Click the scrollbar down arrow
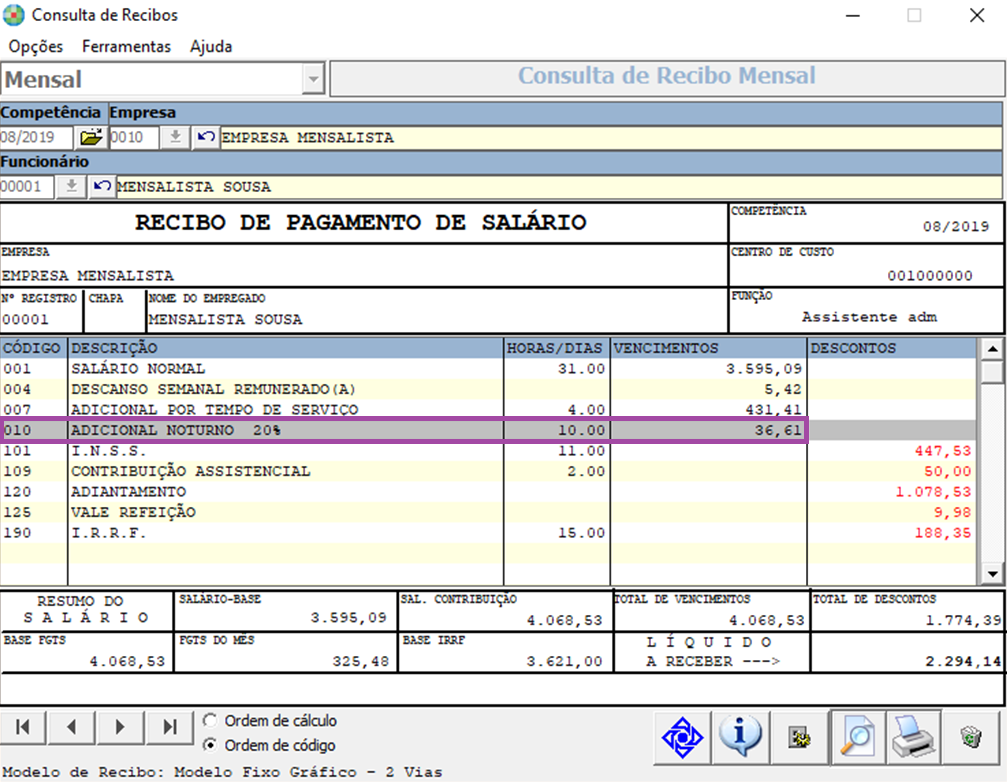Screen dimensions: 1007x782 pos(992,574)
